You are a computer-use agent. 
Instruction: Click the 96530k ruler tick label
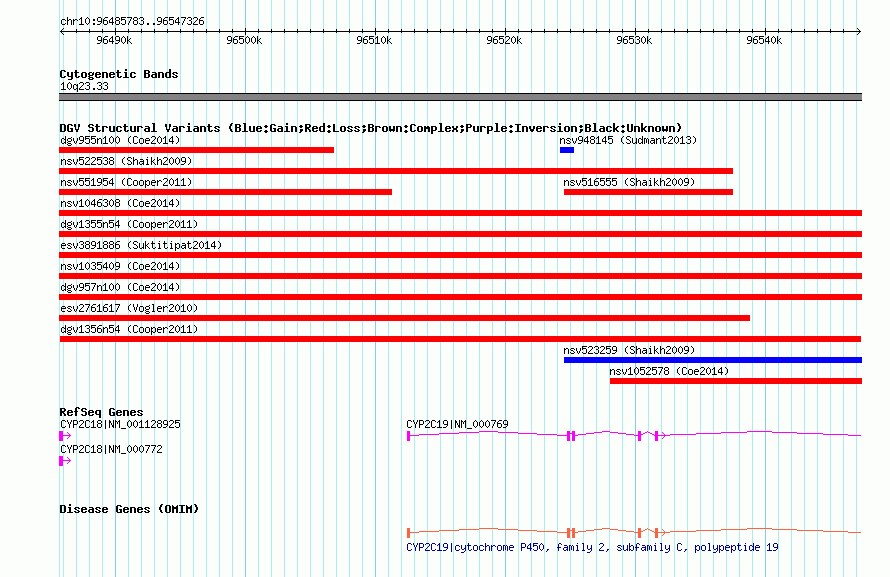click(634, 40)
